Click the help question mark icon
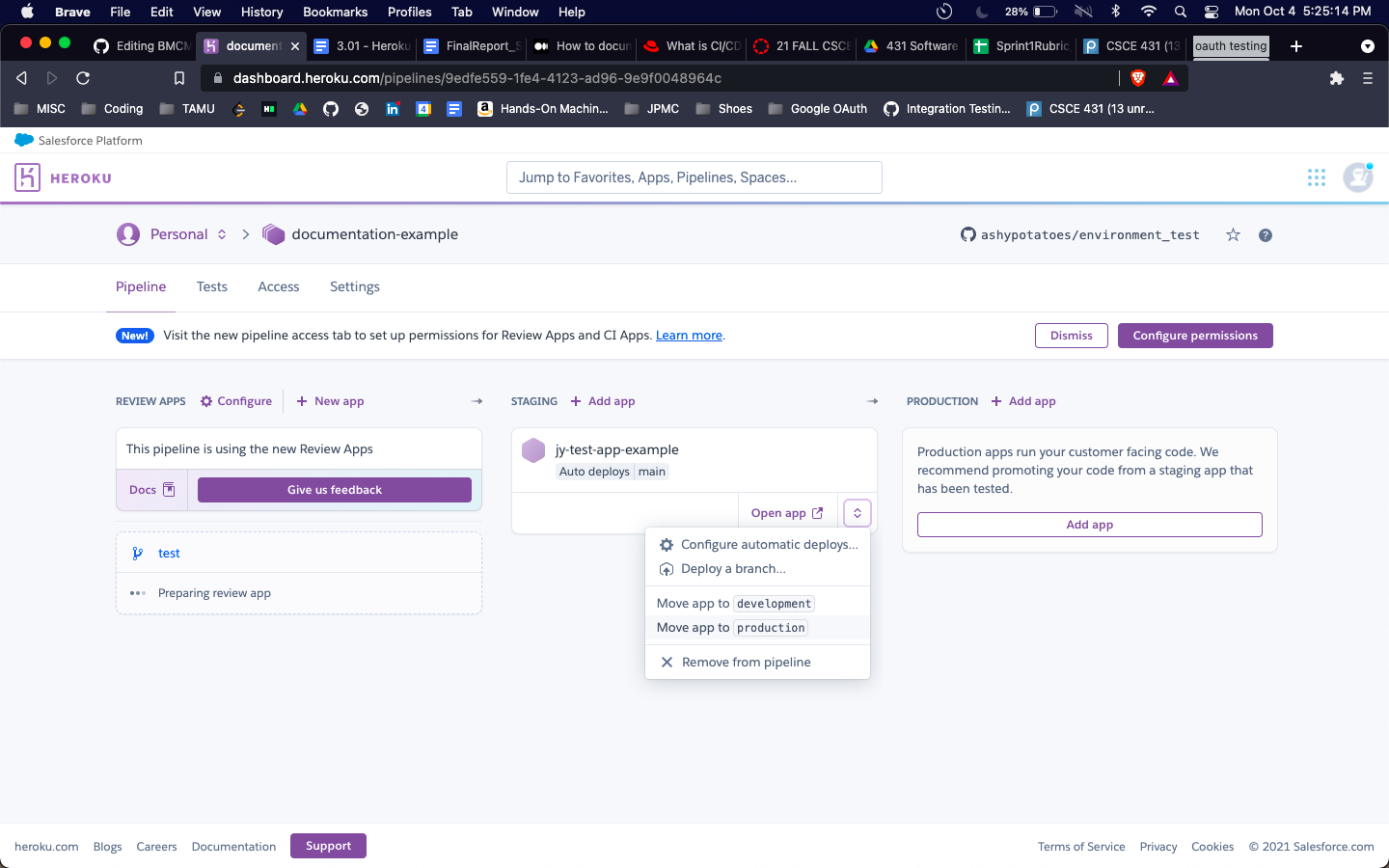Viewport: 1389px width, 868px height. pyautogui.click(x=1266, y=235)
